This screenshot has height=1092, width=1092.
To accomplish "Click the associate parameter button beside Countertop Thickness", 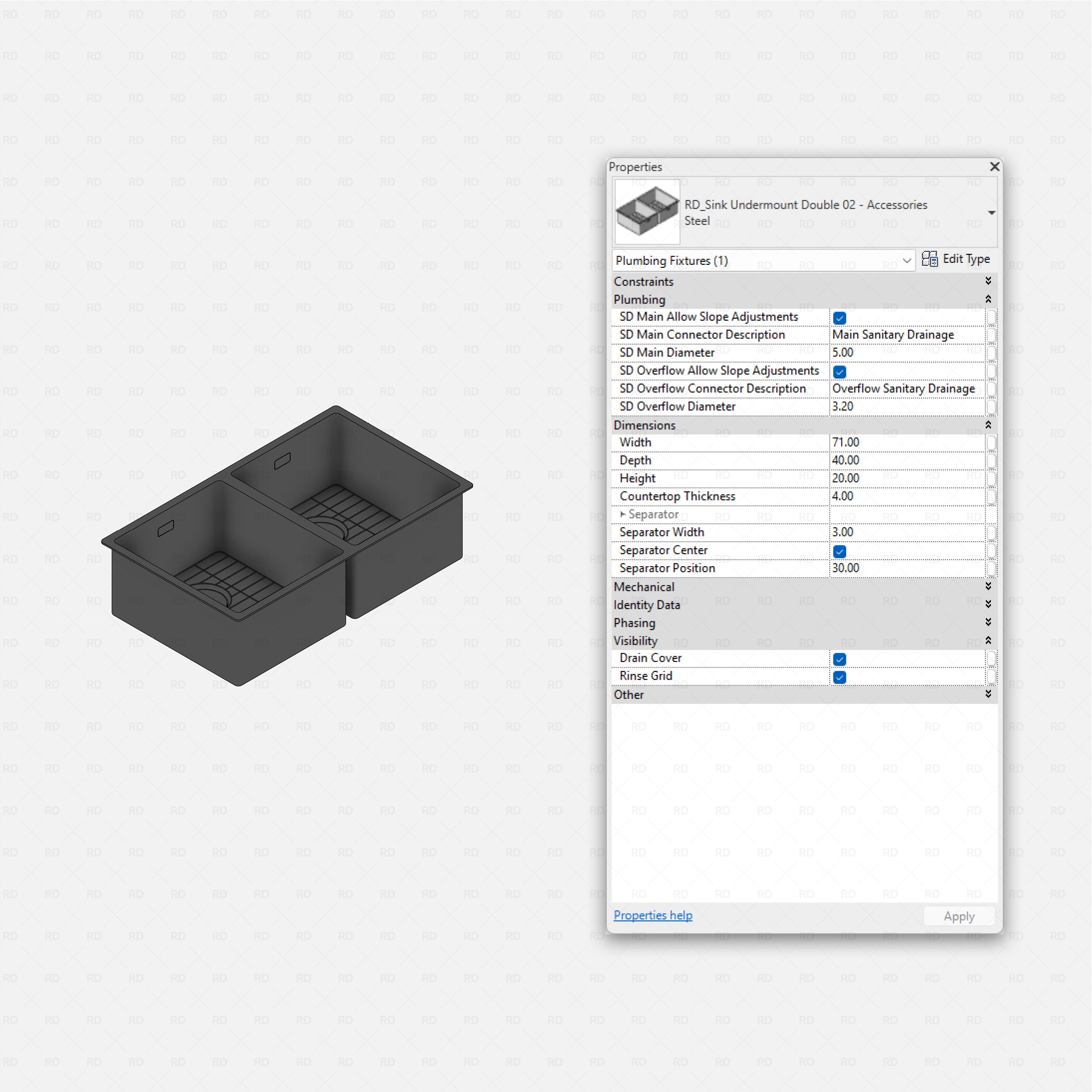I will (992, 496).
